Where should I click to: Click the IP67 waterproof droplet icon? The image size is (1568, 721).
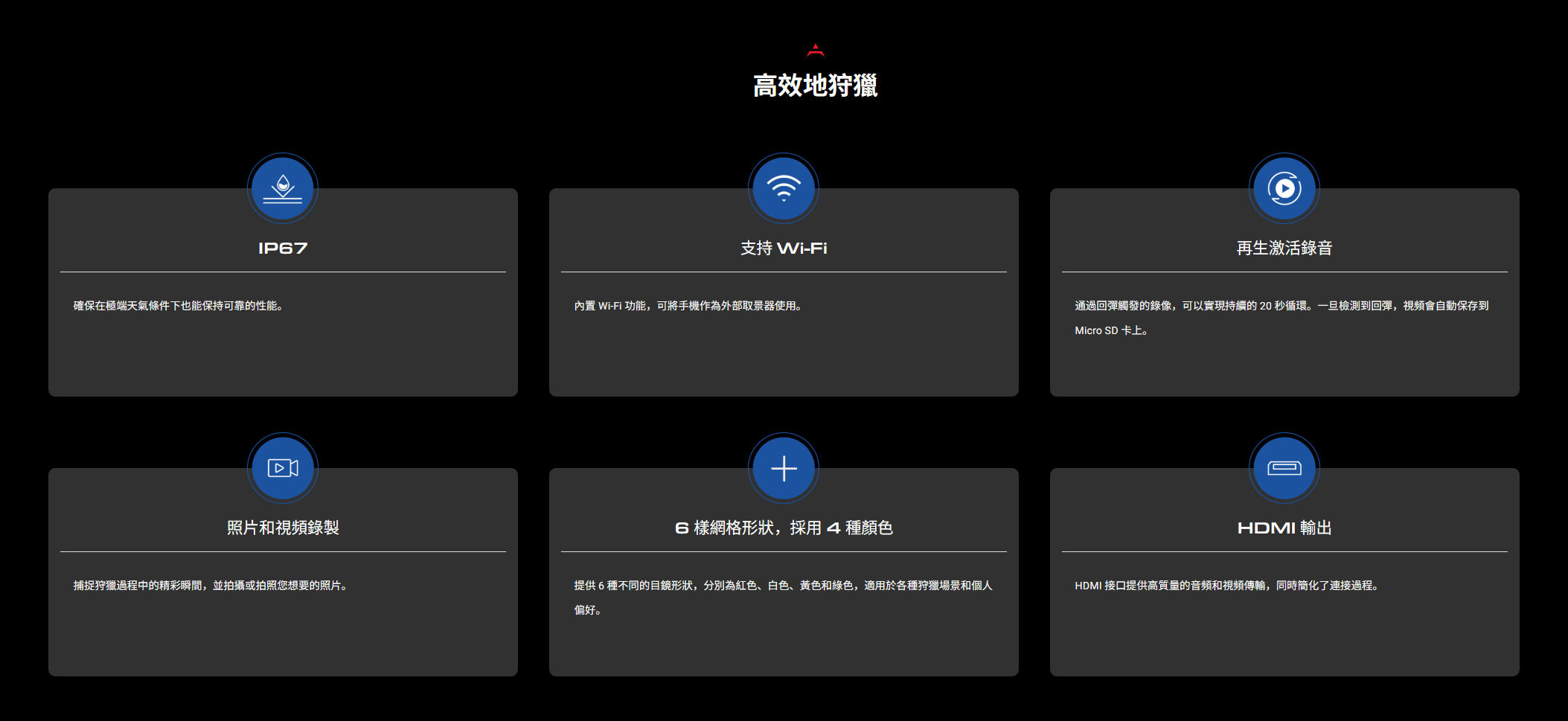283,188
